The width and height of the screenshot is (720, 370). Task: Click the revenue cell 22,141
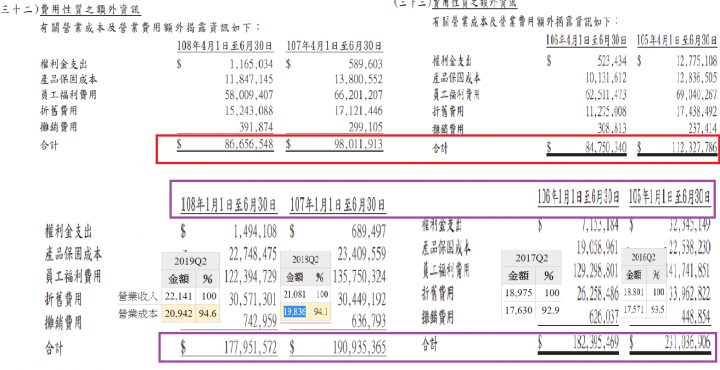point(179,297)
